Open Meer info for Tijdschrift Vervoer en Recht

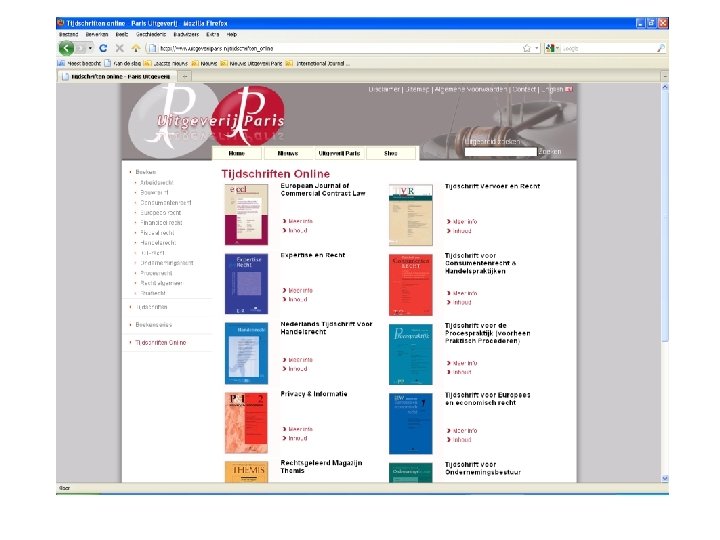tap(465, 222)
